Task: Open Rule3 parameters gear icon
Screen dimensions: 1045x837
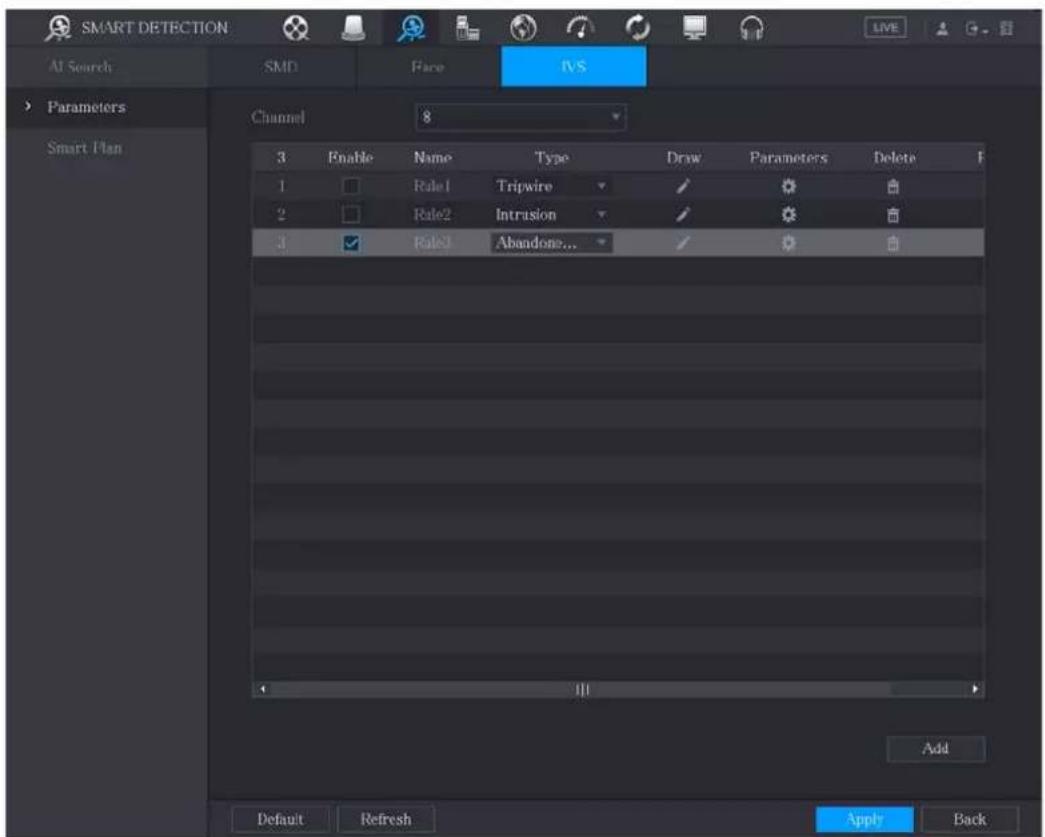Action: [x=788, y=243]
